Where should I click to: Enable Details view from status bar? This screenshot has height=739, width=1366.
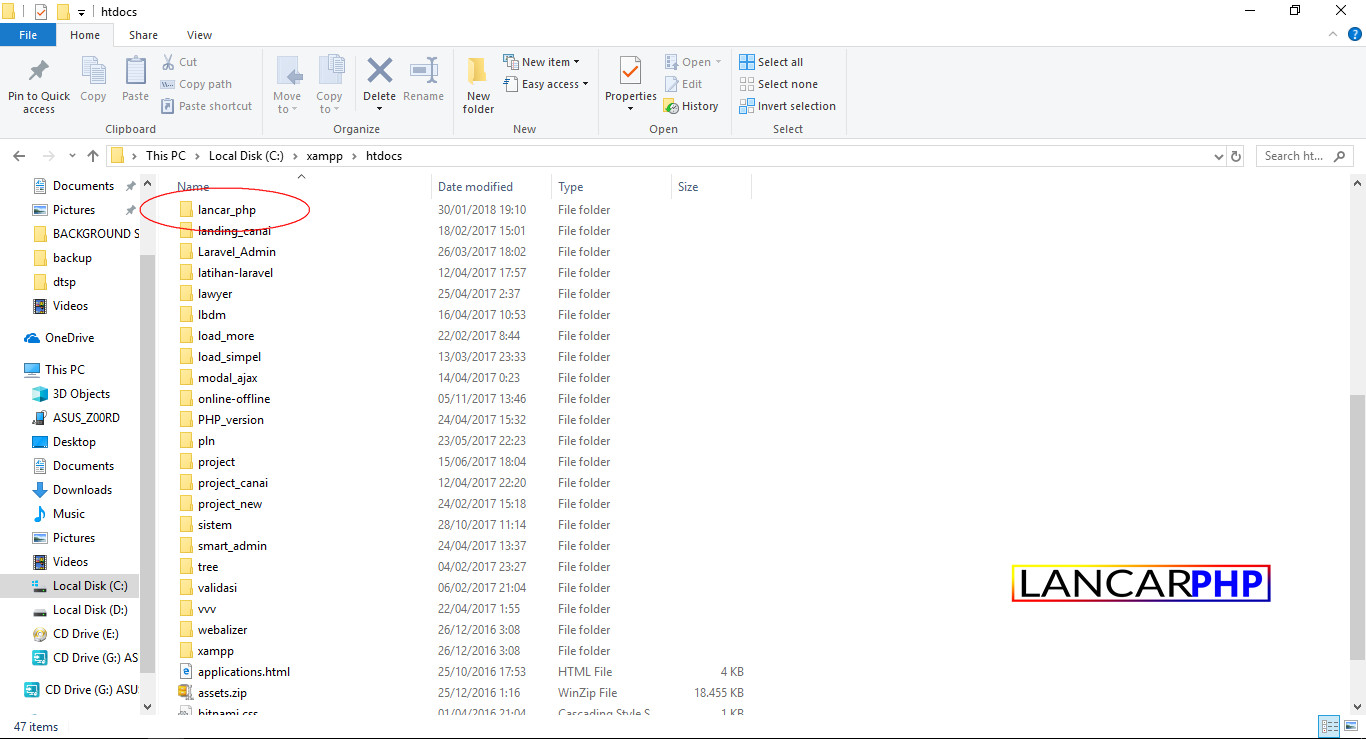point(1329,726)
